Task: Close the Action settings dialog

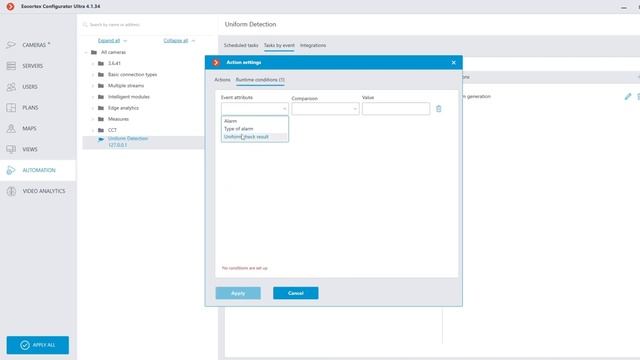Action: [453, 62]
